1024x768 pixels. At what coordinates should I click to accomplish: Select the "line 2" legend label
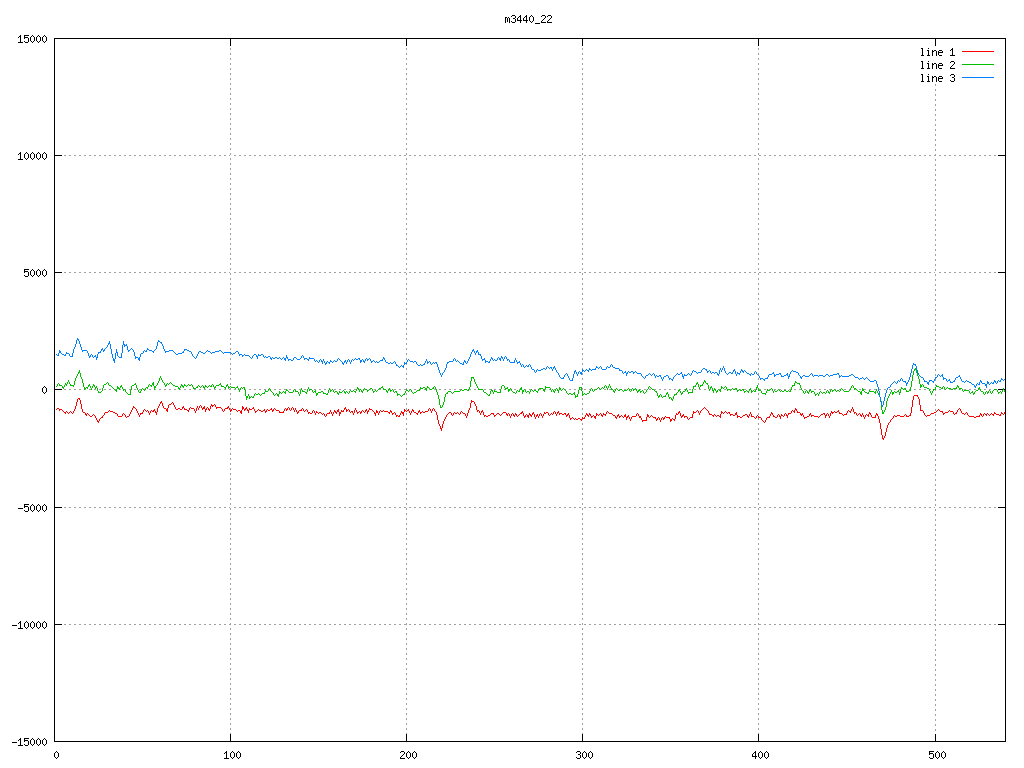(x=937, y=64)
